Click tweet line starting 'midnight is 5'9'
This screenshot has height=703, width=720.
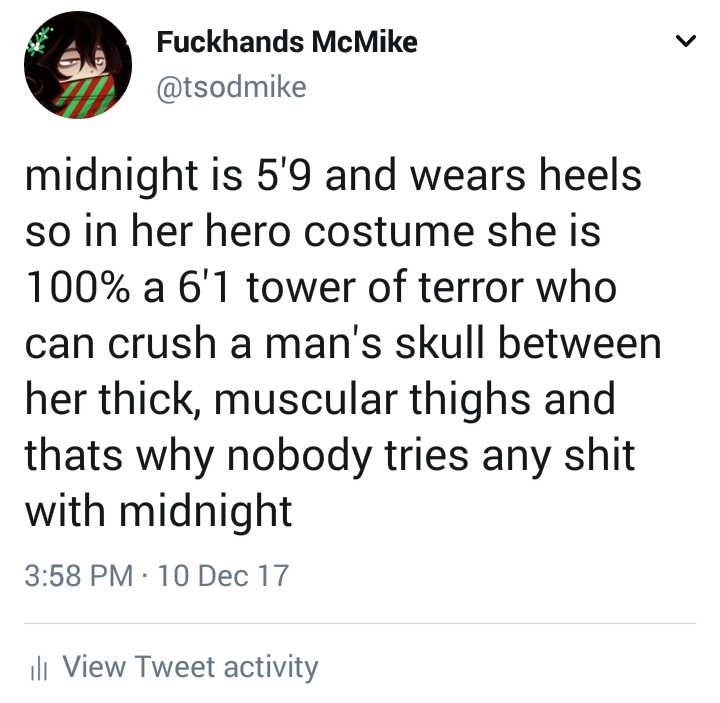click(333, 177)
